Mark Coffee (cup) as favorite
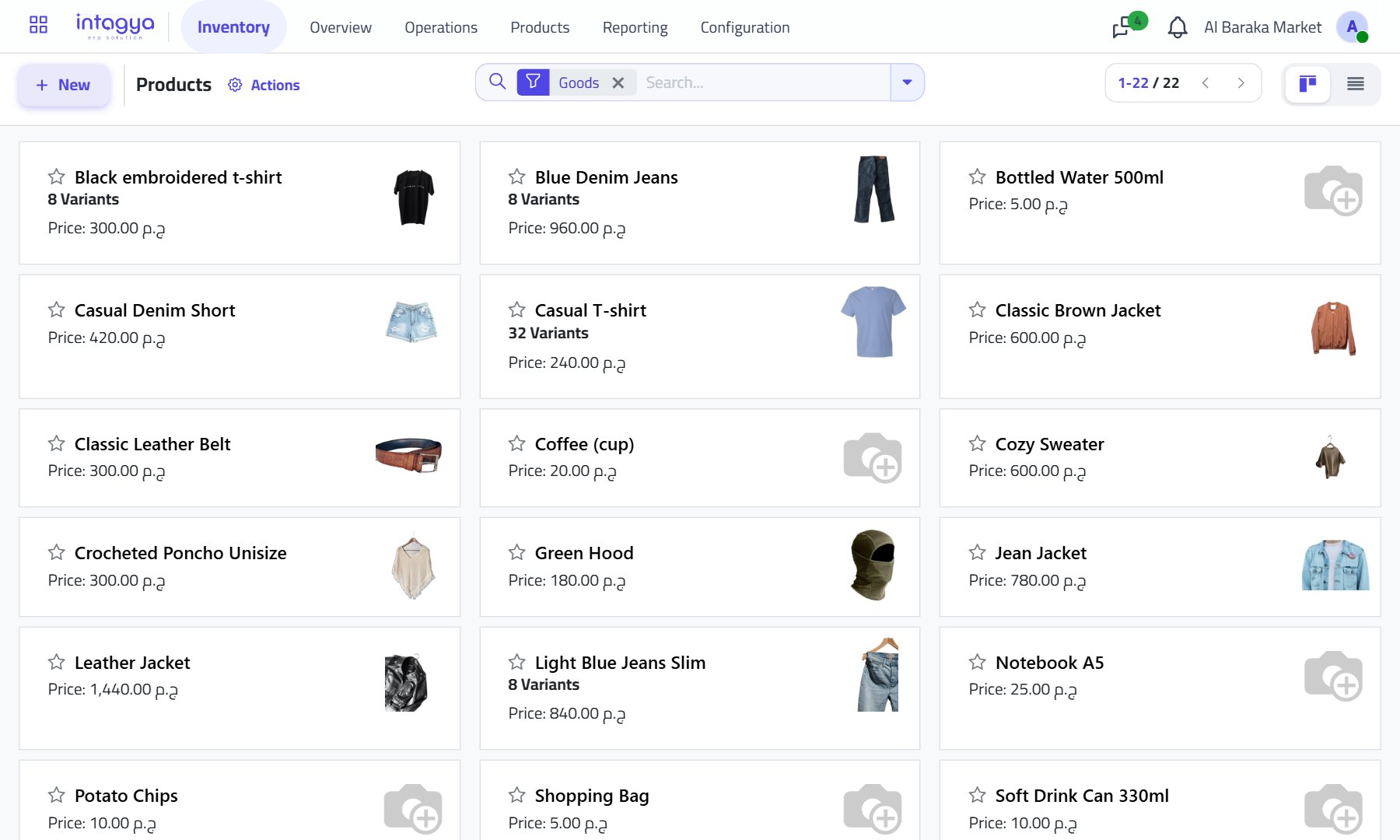 click(x=516, y=443)
